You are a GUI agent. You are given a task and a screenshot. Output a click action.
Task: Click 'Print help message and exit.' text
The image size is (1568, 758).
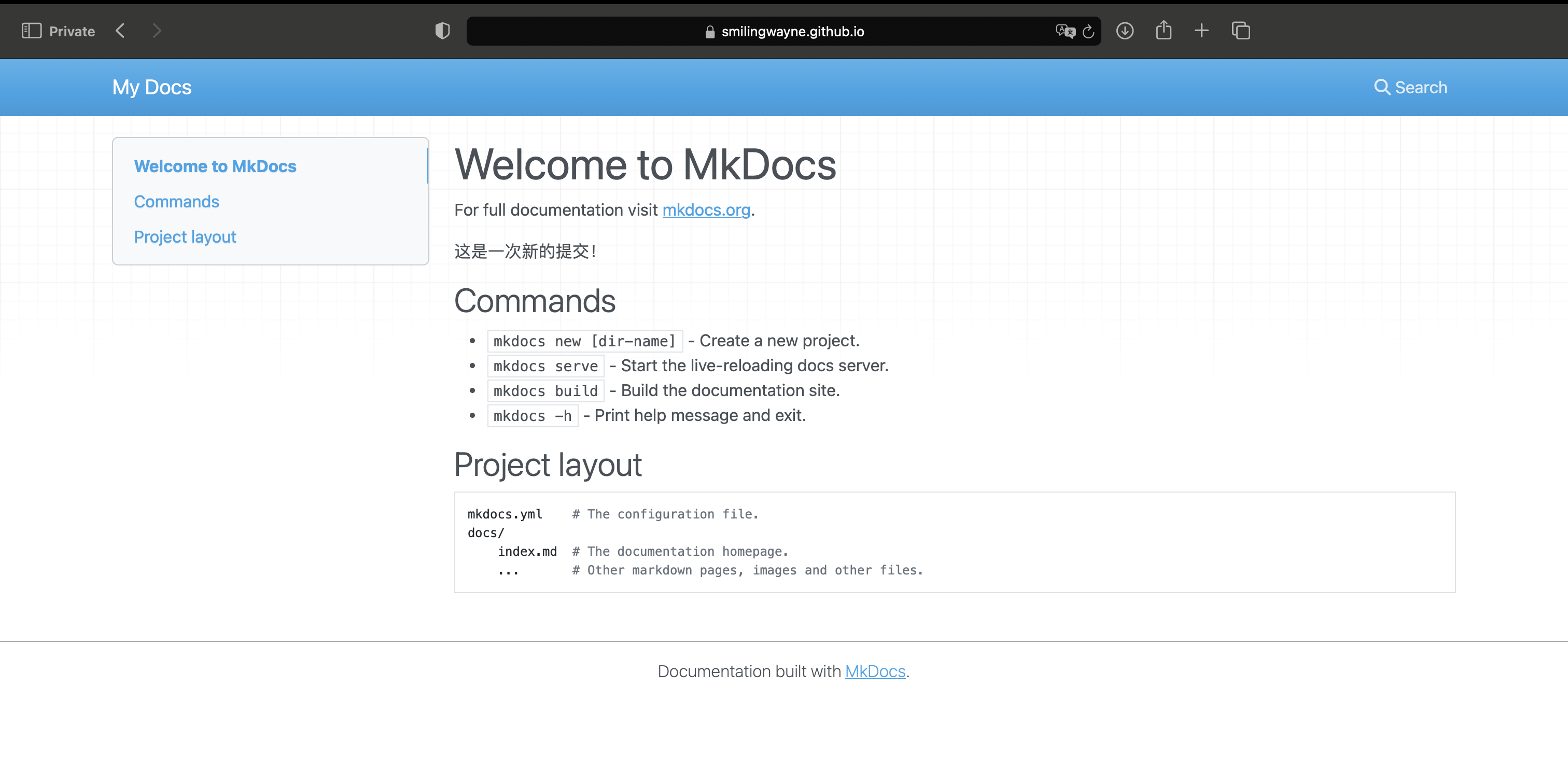[700, 416]
